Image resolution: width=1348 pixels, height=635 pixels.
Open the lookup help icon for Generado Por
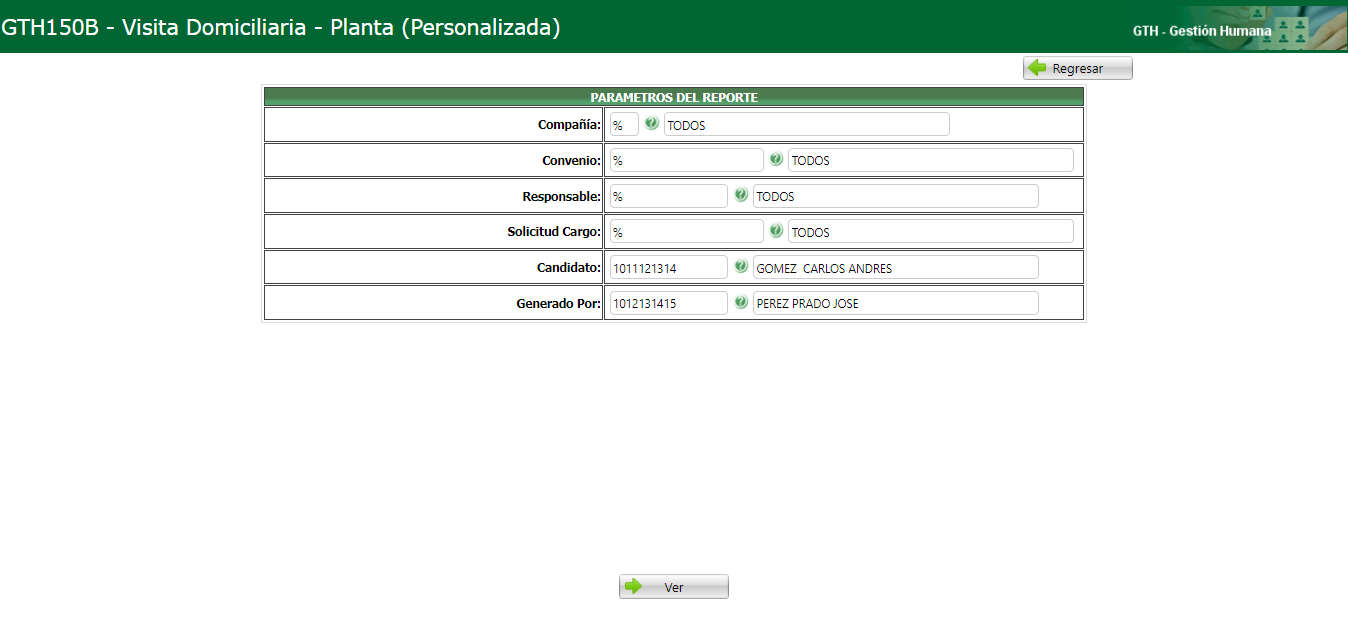pyautogui.click(x=741, y=302)
